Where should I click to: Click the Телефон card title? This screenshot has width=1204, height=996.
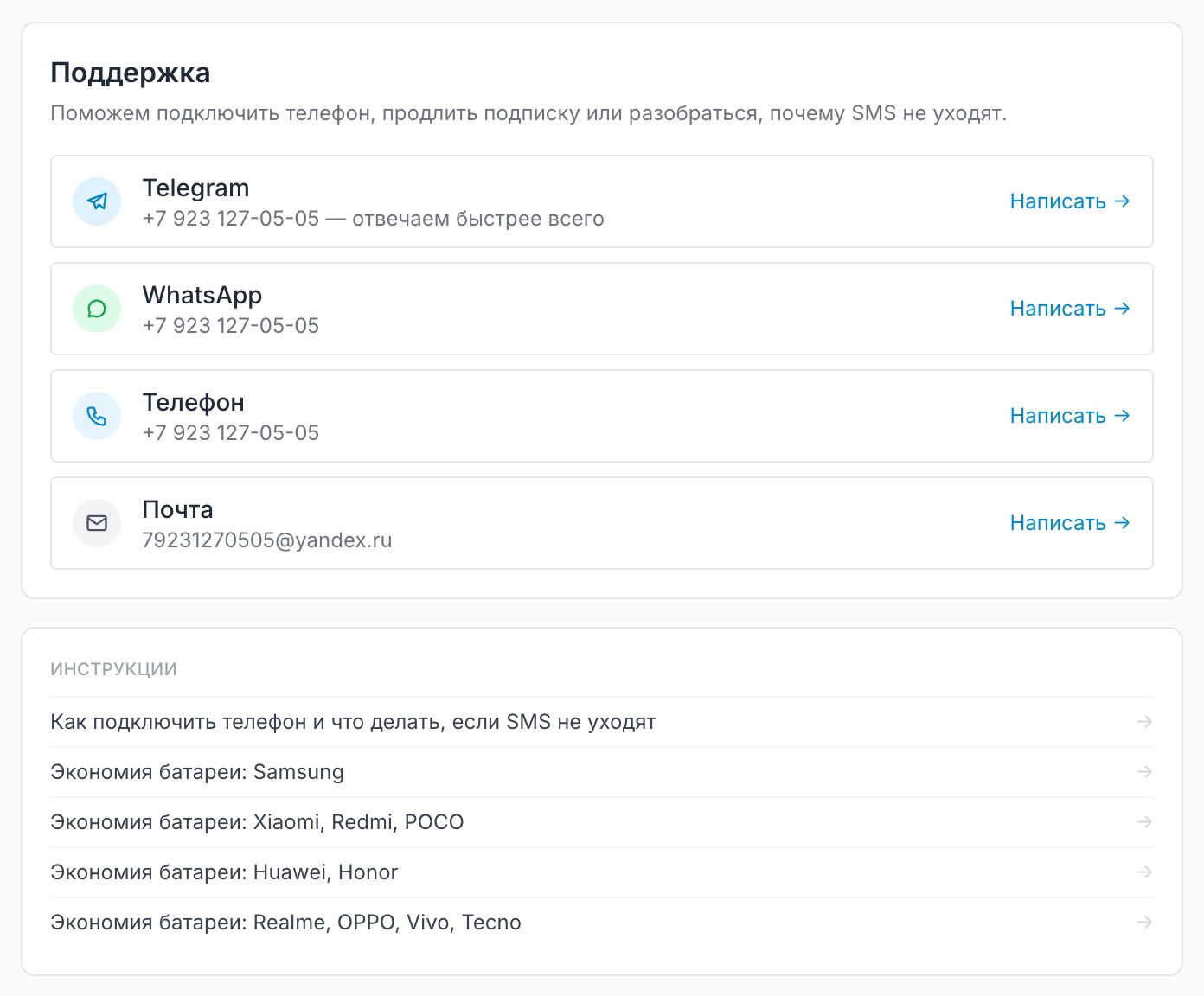tap(194, 403)
